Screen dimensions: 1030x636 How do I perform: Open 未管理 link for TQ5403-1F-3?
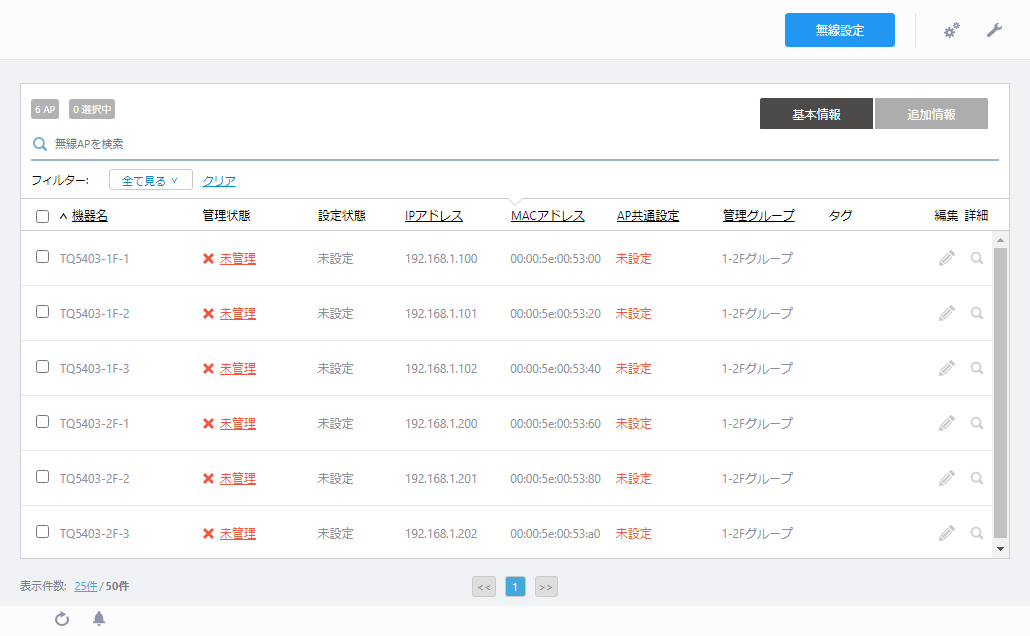(x=237, y=369)
